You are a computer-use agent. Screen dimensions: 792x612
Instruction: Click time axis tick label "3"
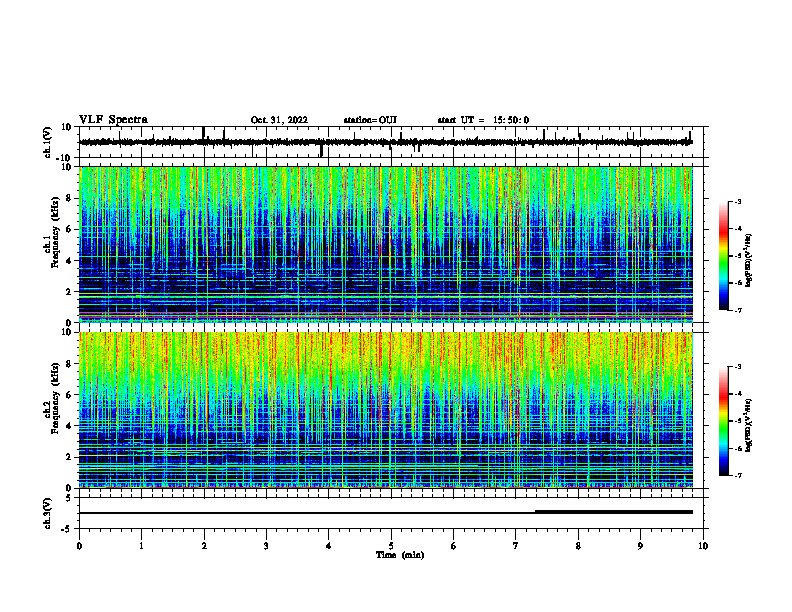[266, 546]
